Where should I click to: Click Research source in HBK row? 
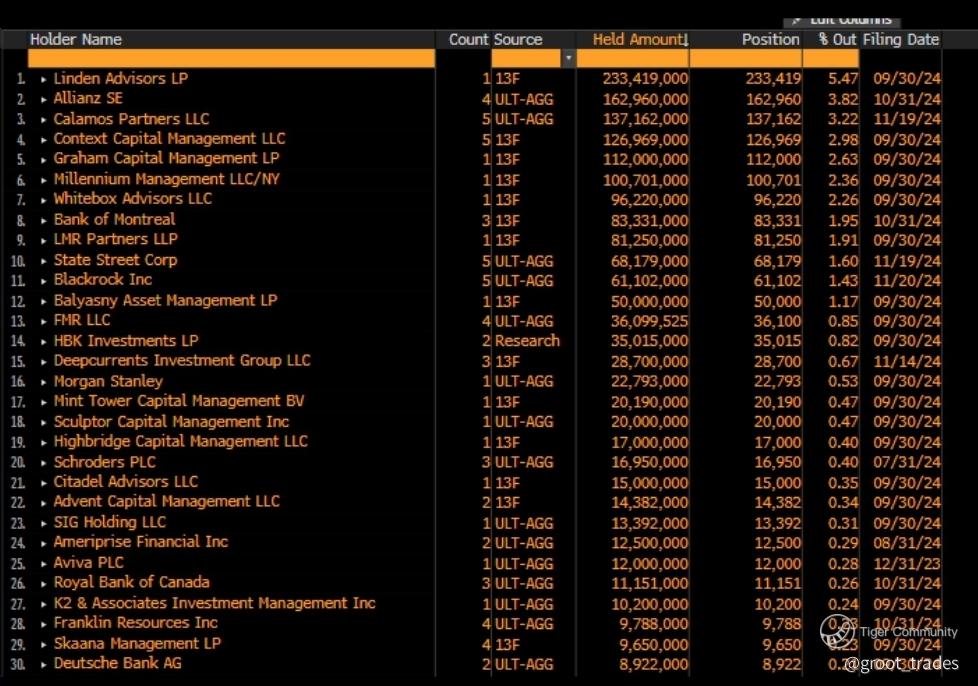coord(527,341)
